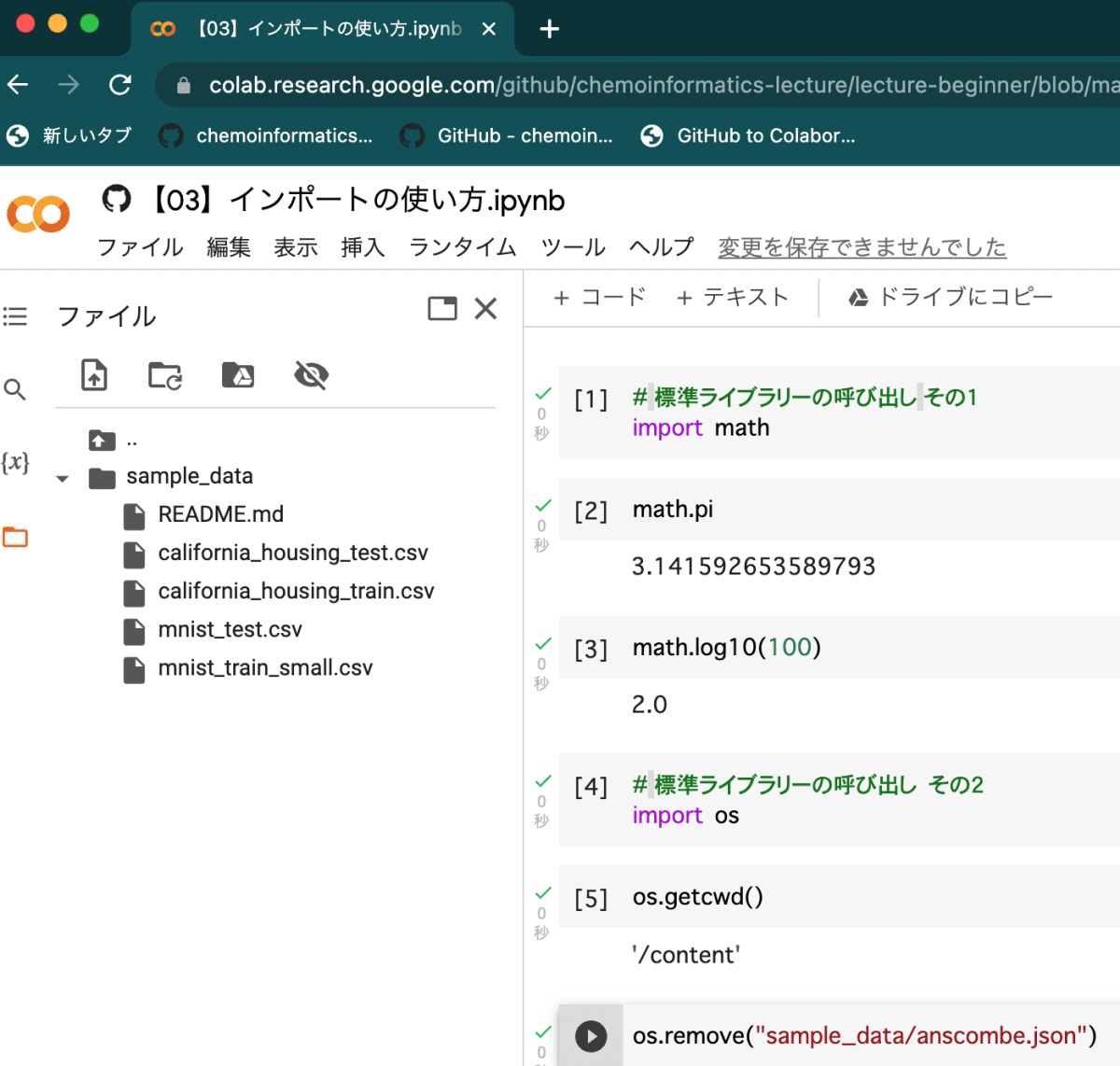Mount Google Drive via the Drive icon
Image resolution: width=1120 pixels, height=1066 pixels.
coord(238,375)
